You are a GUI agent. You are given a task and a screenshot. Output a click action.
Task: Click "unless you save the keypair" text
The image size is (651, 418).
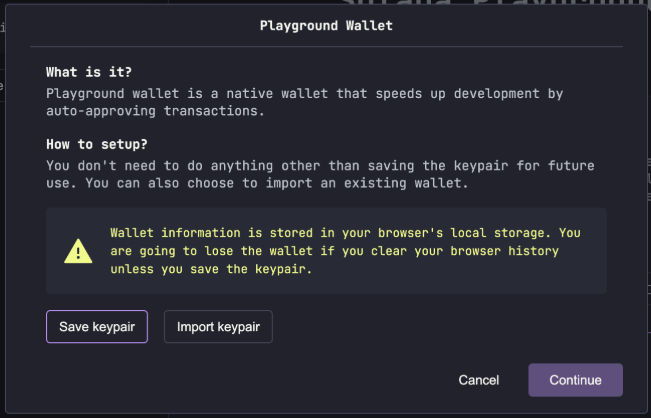point(209,269)
